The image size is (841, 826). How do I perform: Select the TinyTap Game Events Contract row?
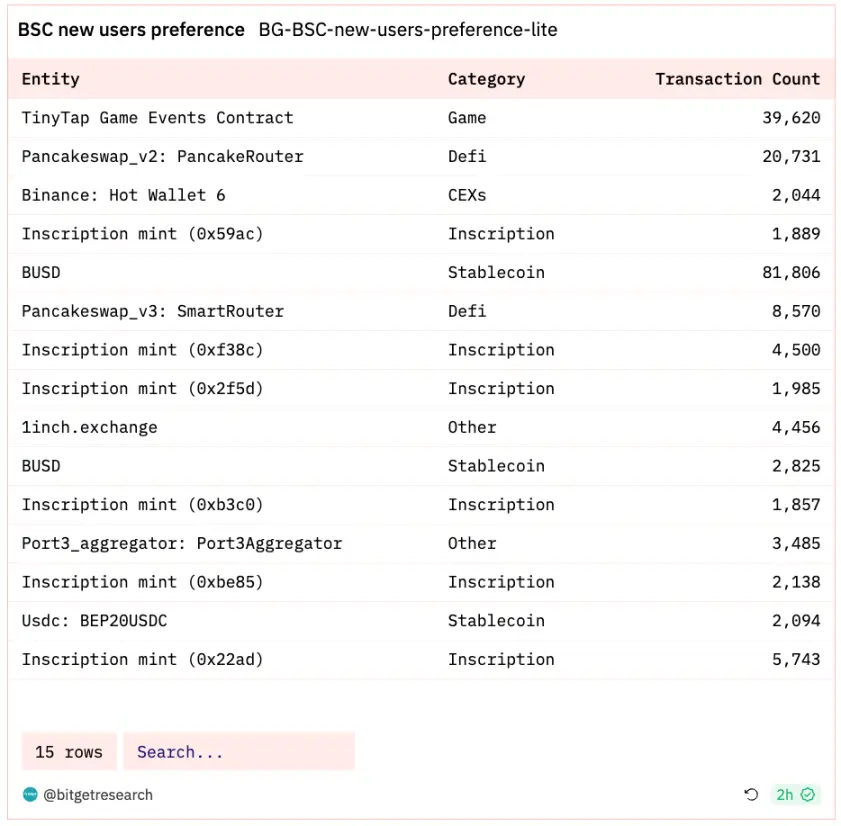coord(158,118)
